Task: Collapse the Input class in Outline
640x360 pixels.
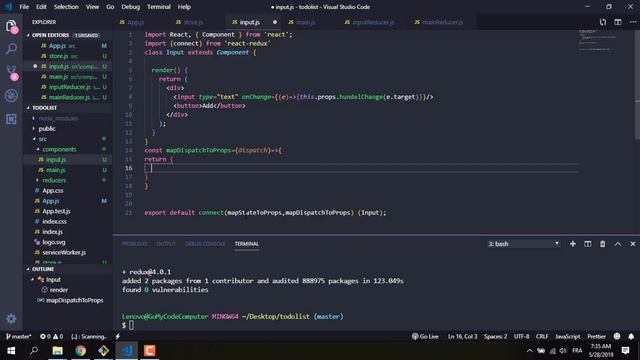Action: click(x=33, y=280)
